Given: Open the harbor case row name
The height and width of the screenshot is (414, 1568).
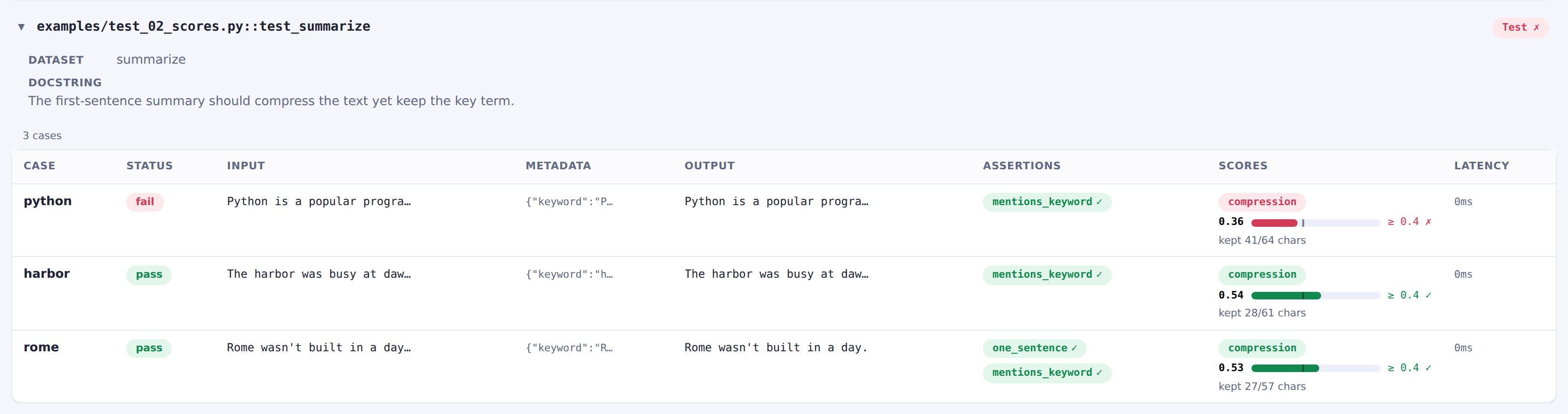Looking at the screenshot, I should pyautogui.click(x=47, y=273).
